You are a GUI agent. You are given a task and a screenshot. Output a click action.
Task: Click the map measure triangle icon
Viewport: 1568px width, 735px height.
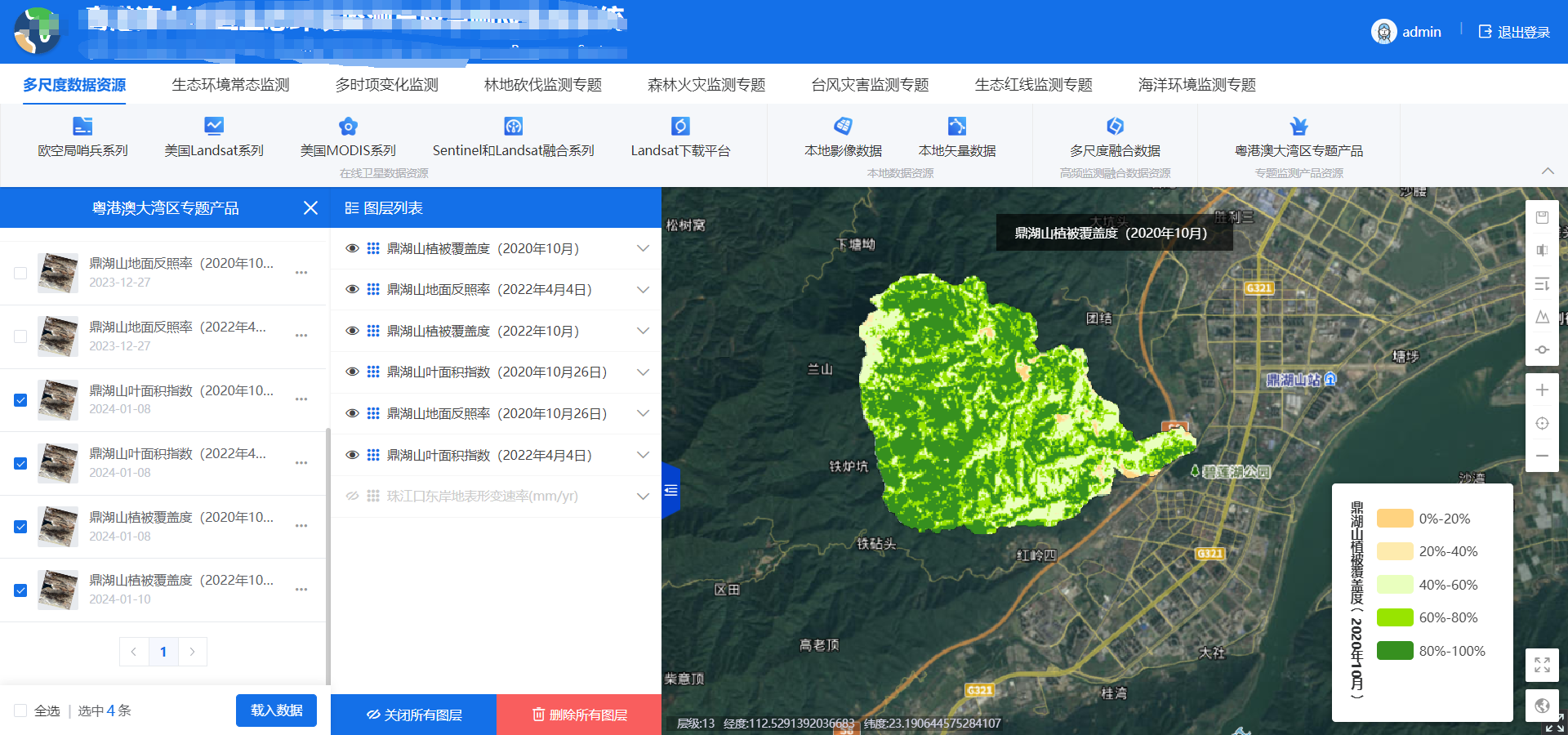click(x=1542, y=317)
